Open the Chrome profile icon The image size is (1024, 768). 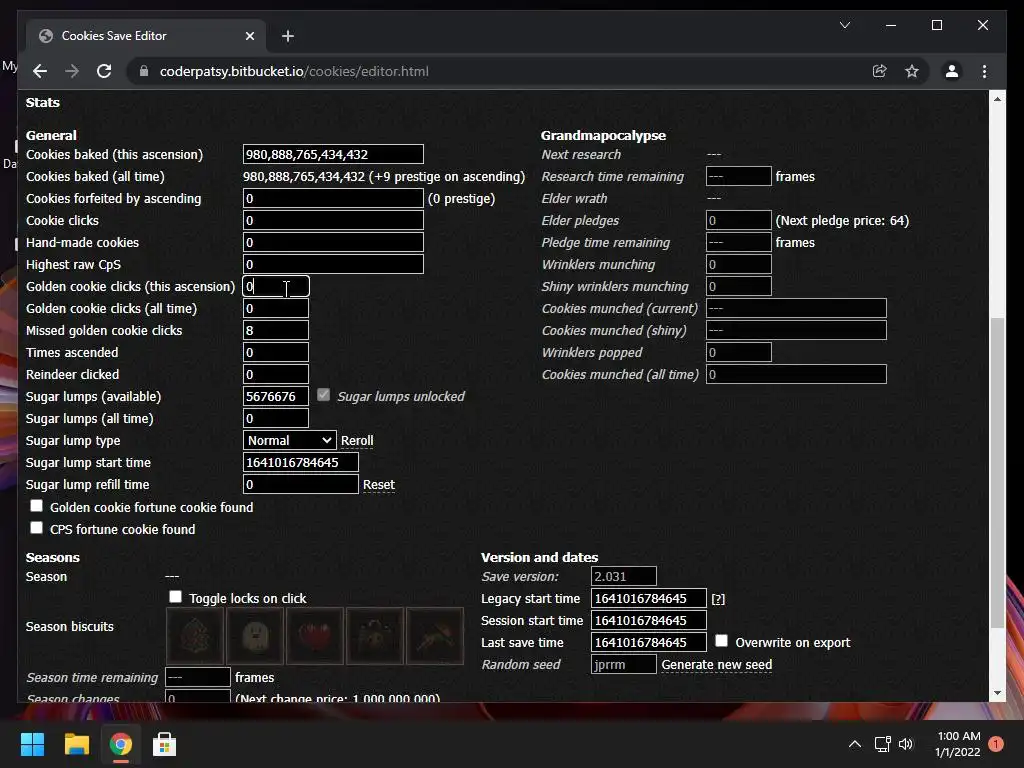click(x=952, y=71)
